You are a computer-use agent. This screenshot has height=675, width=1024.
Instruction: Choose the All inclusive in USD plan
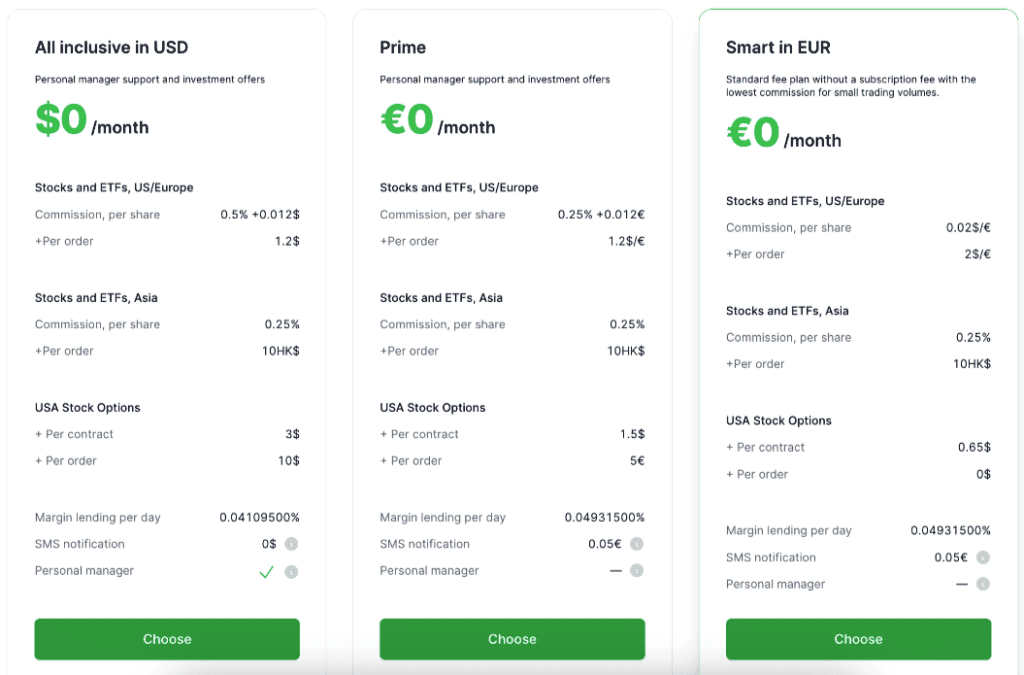[167, 639]
